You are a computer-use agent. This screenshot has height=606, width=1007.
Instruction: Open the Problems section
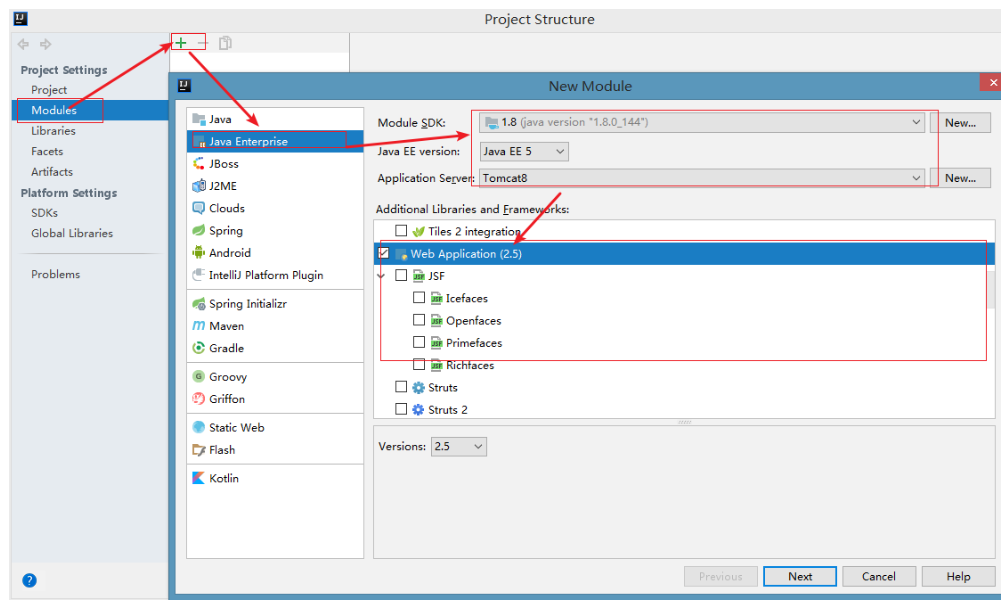point(56,275)
